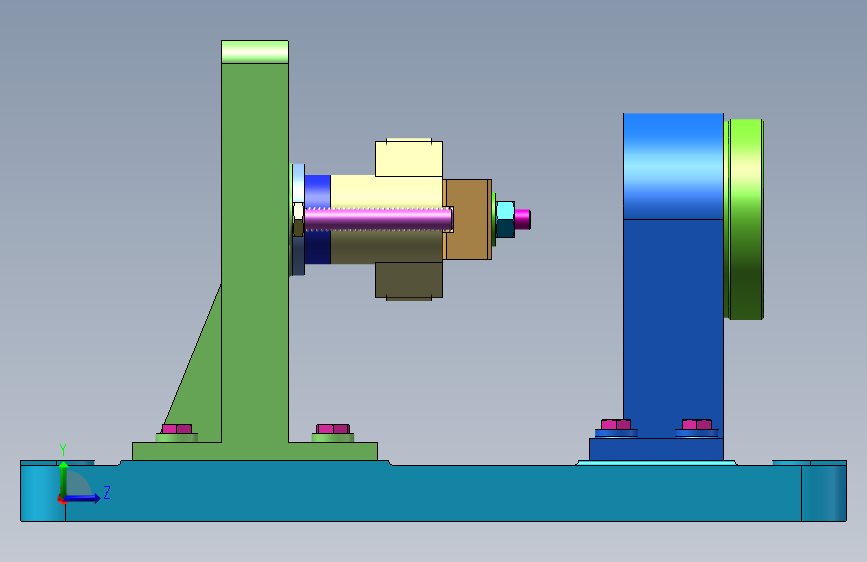
Task: Select the cream upper boss of housing
Action: pos(409,158)
